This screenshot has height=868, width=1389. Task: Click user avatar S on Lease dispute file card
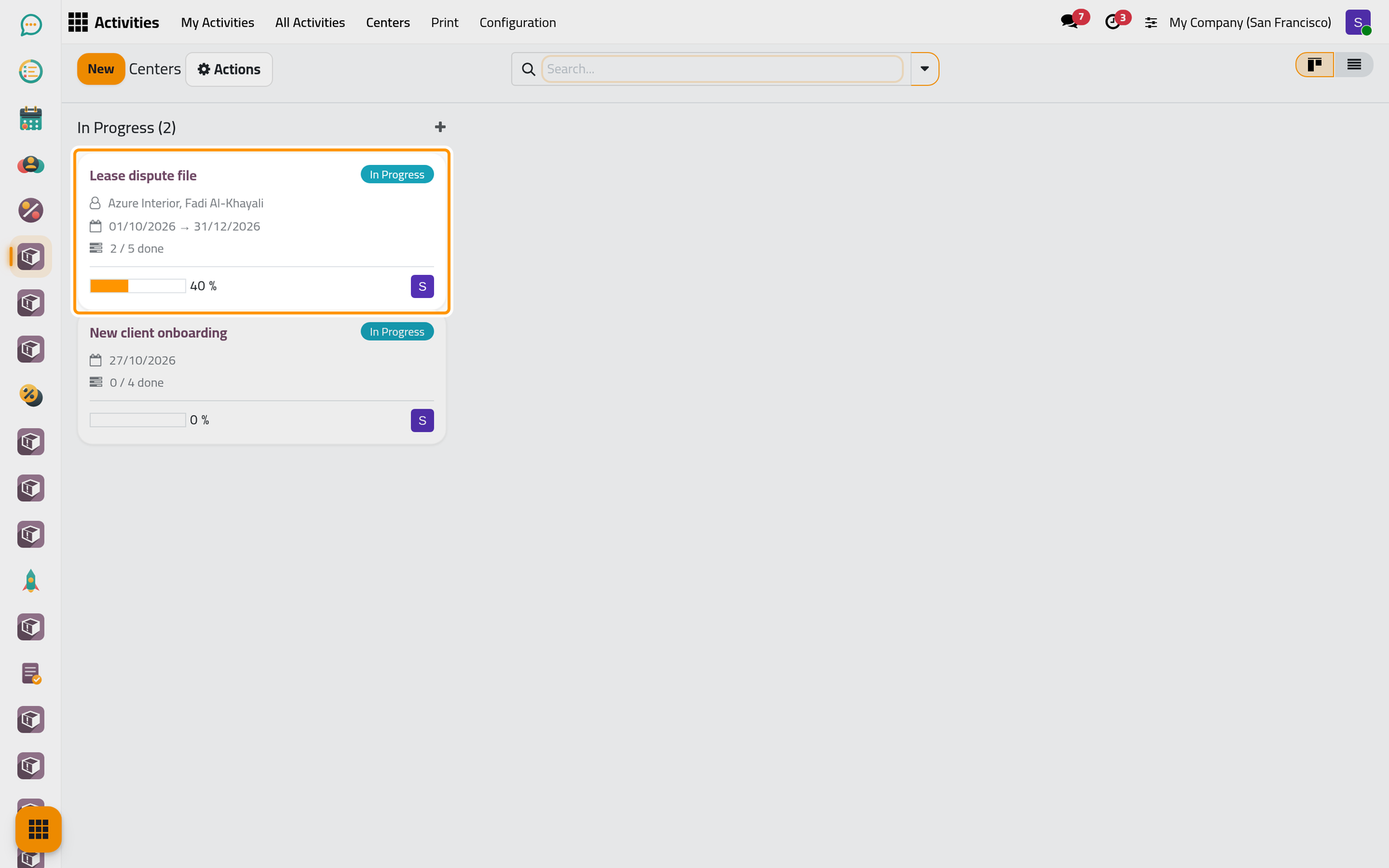pyautogui.click(x=422, y=286)
